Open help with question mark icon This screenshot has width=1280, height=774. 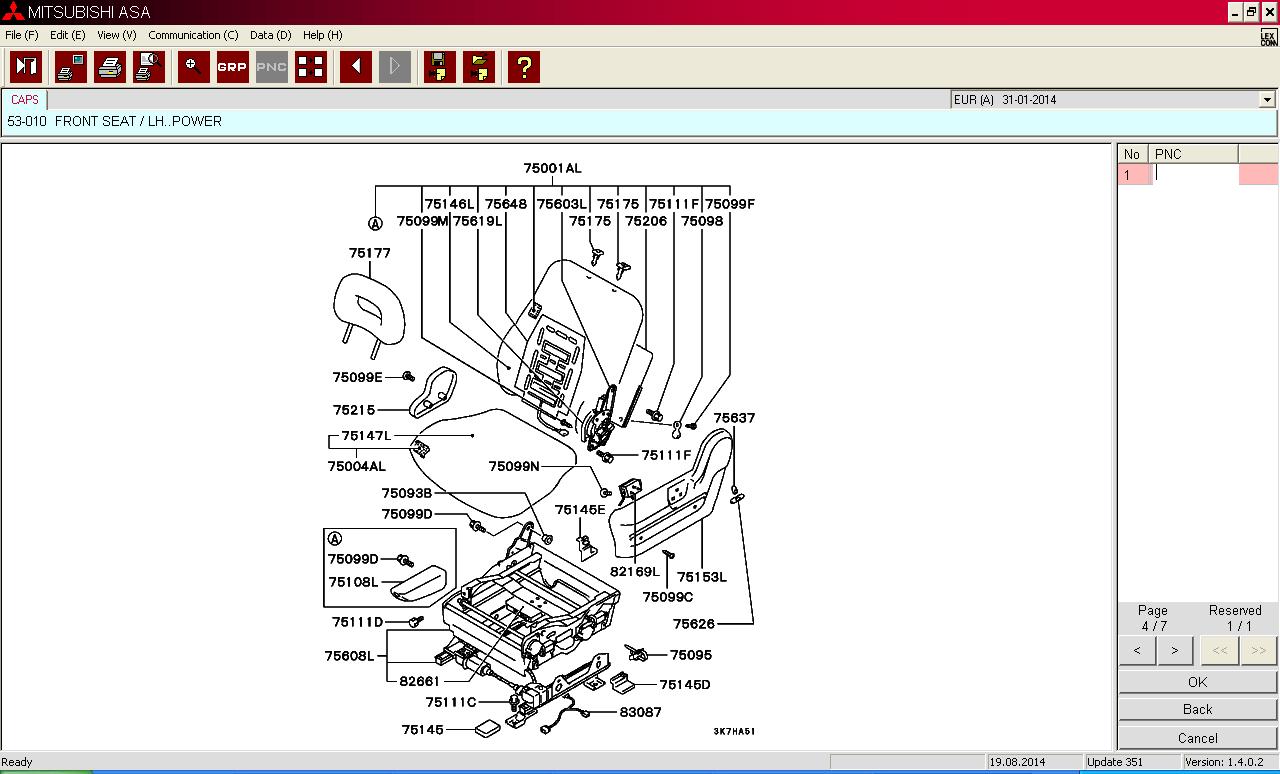click(x=523, y=67)
